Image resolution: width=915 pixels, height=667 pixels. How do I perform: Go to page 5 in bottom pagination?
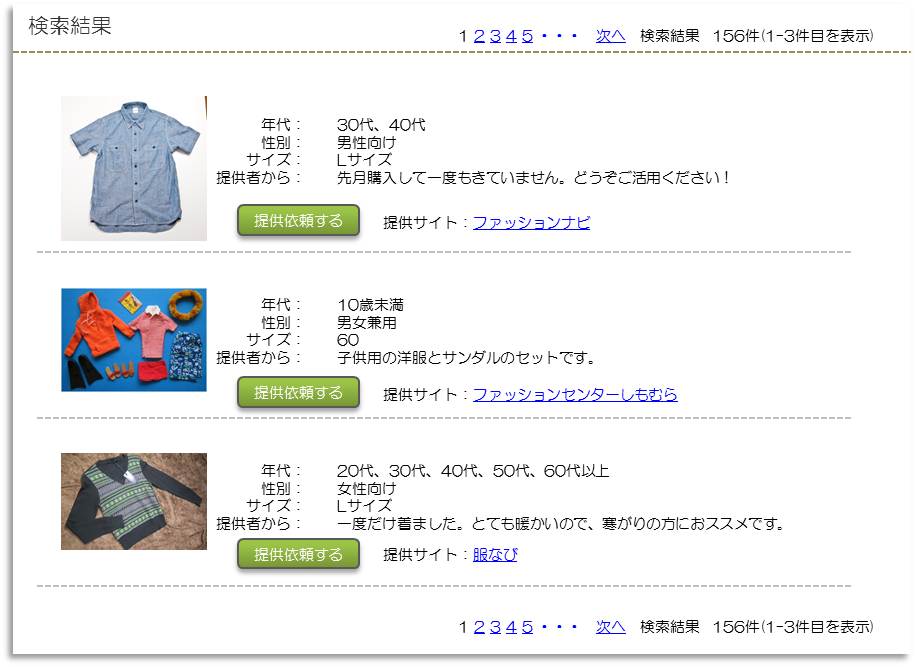[x=528, y=627]
